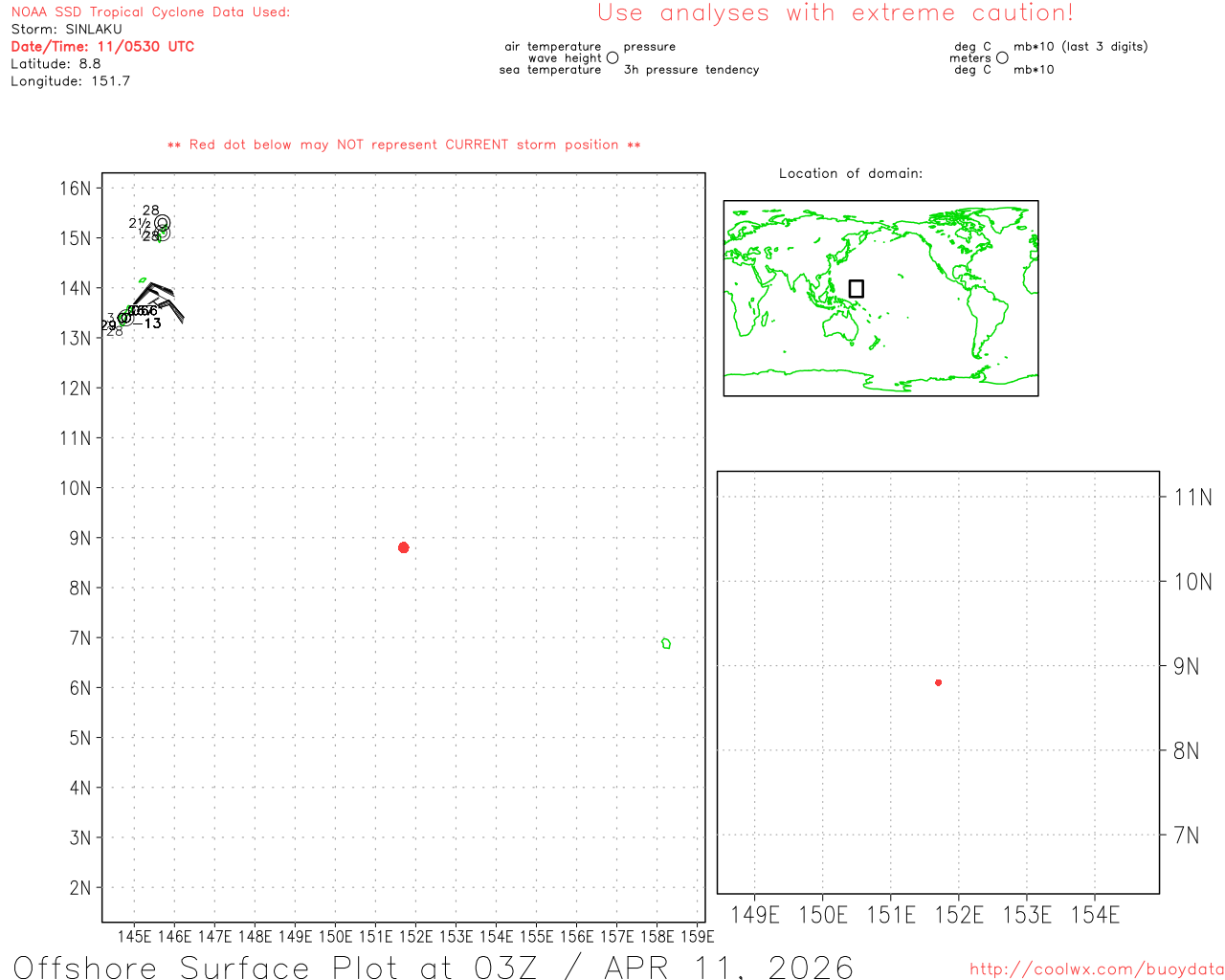1225x980 pixels.
Task: Select the small green island outline near 158E
Action: pos(666,643)
